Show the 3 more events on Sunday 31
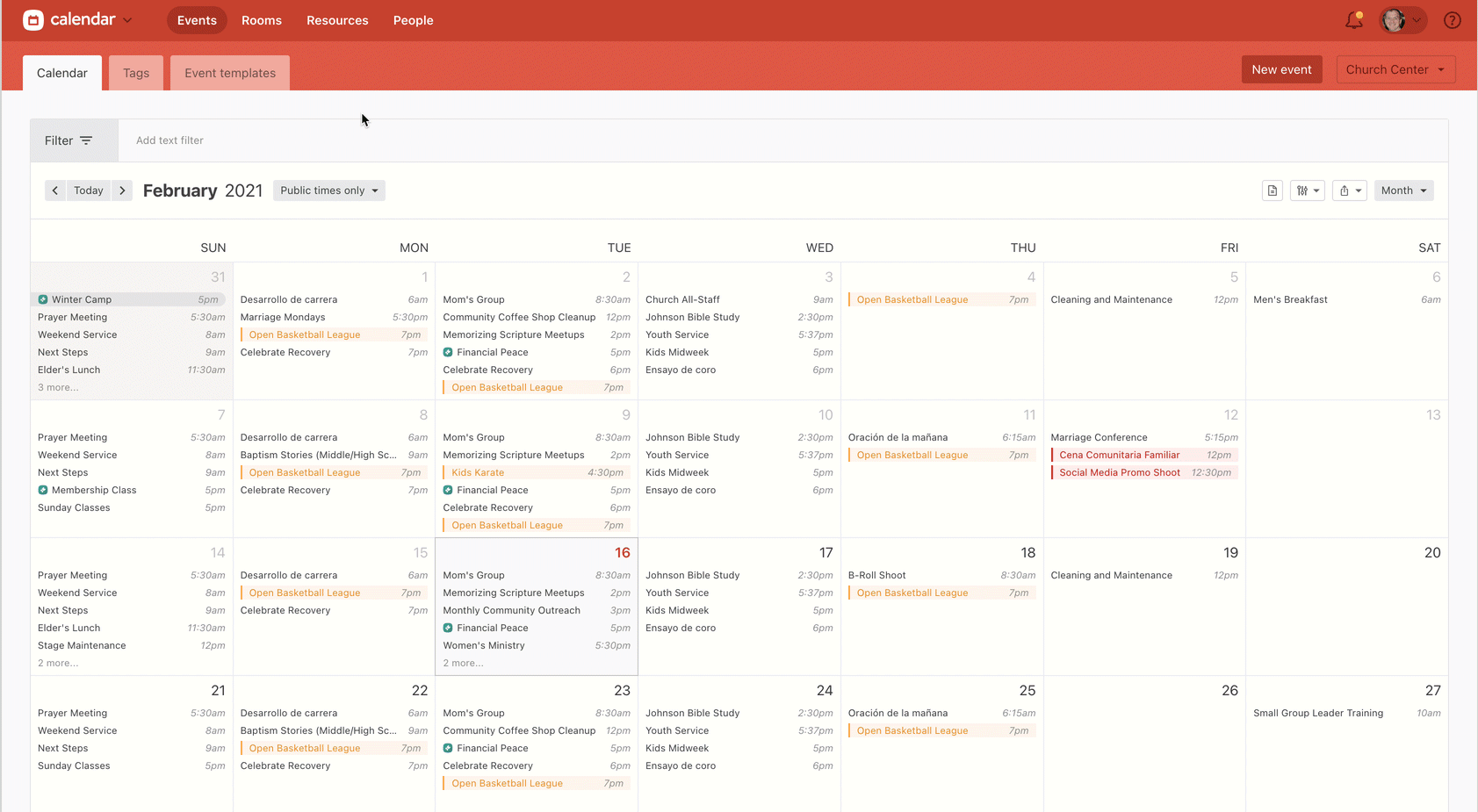Image resolution: width=1478 pixels, height=812 pixels. pos(58,387)
